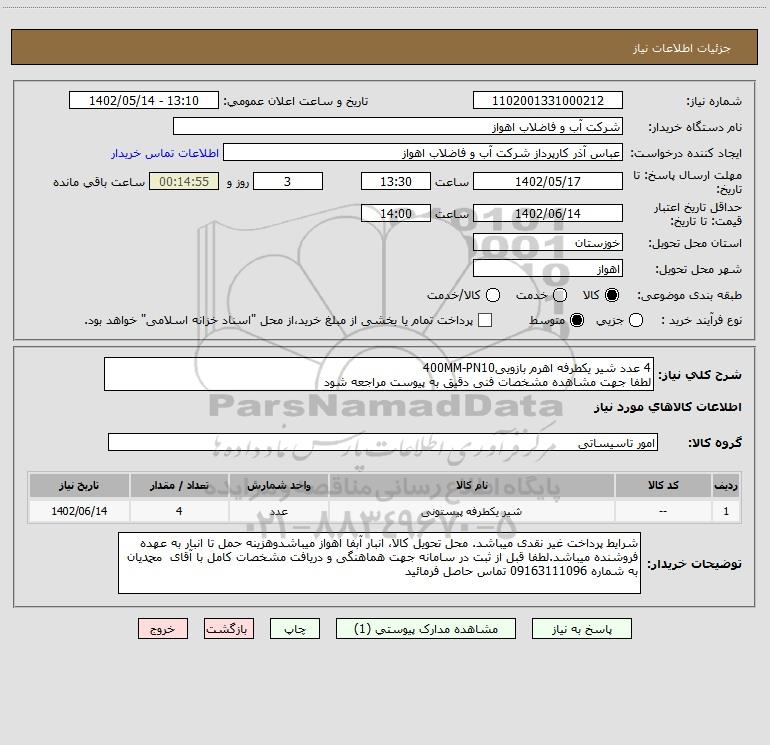Click the remaining days field showing 3
The image size is (770, 745).
click(x=288, y=181)
